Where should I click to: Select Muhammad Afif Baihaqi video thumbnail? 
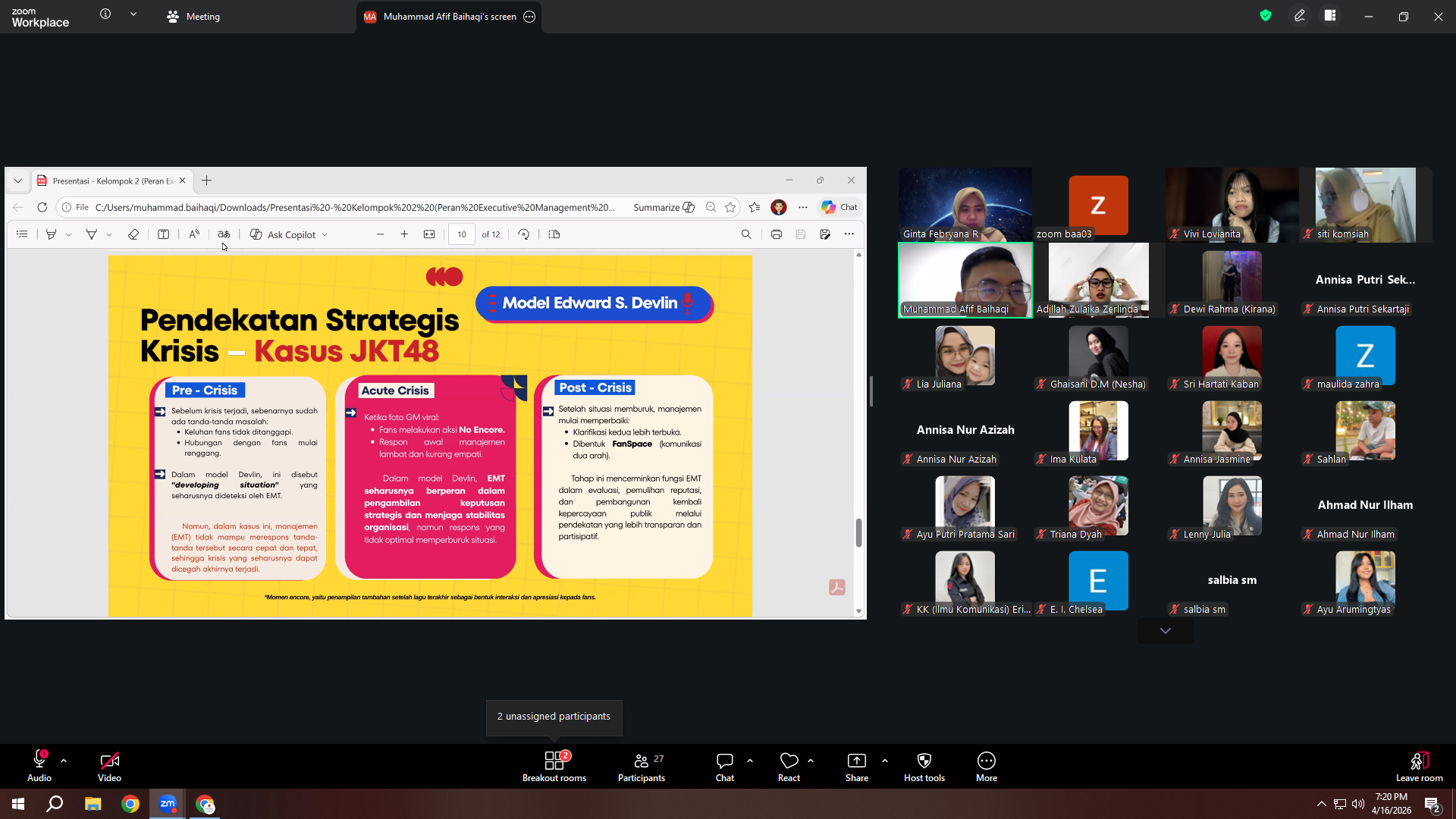[965, 280]
